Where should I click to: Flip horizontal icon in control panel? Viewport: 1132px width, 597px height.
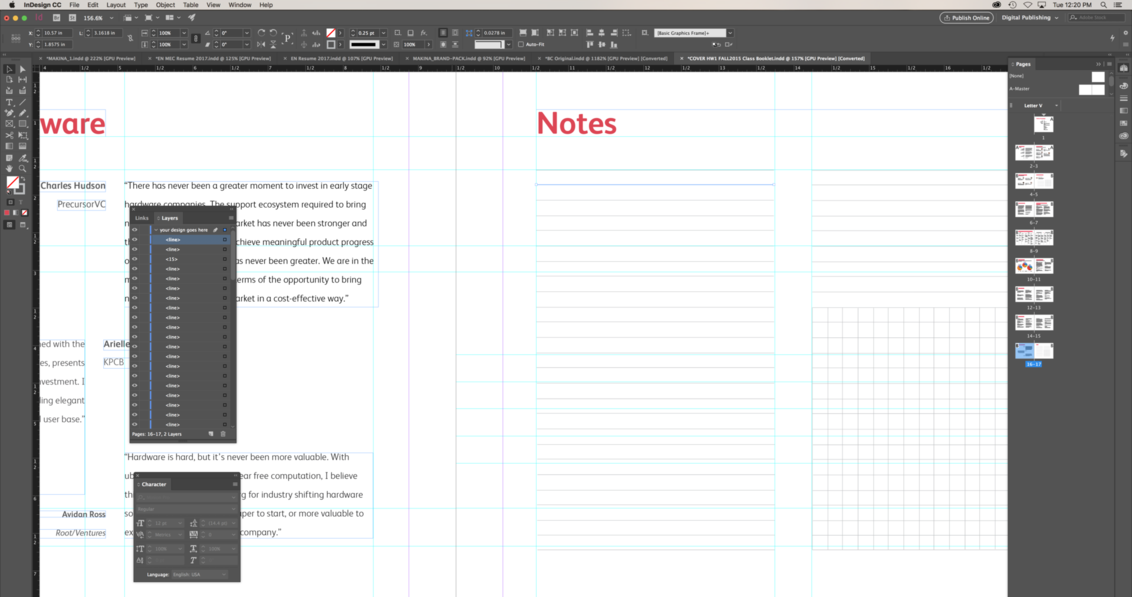[261, 45]
